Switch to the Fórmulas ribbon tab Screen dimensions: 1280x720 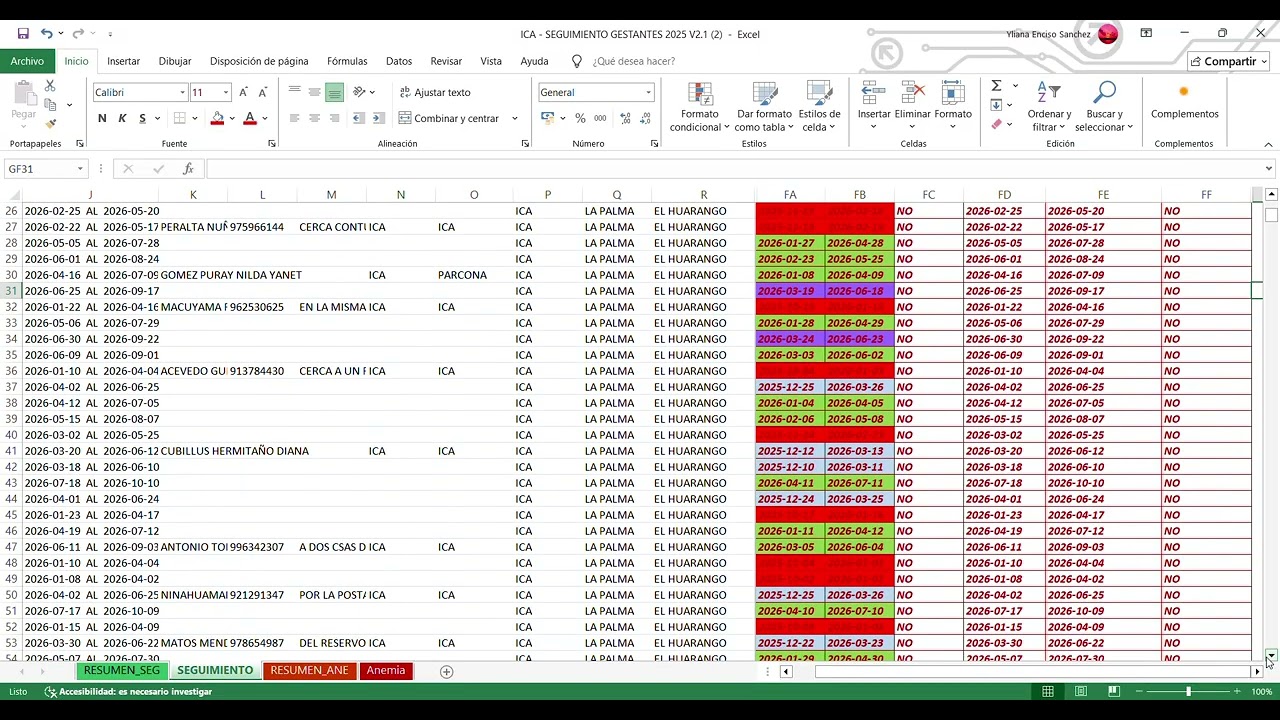(347, 61)
